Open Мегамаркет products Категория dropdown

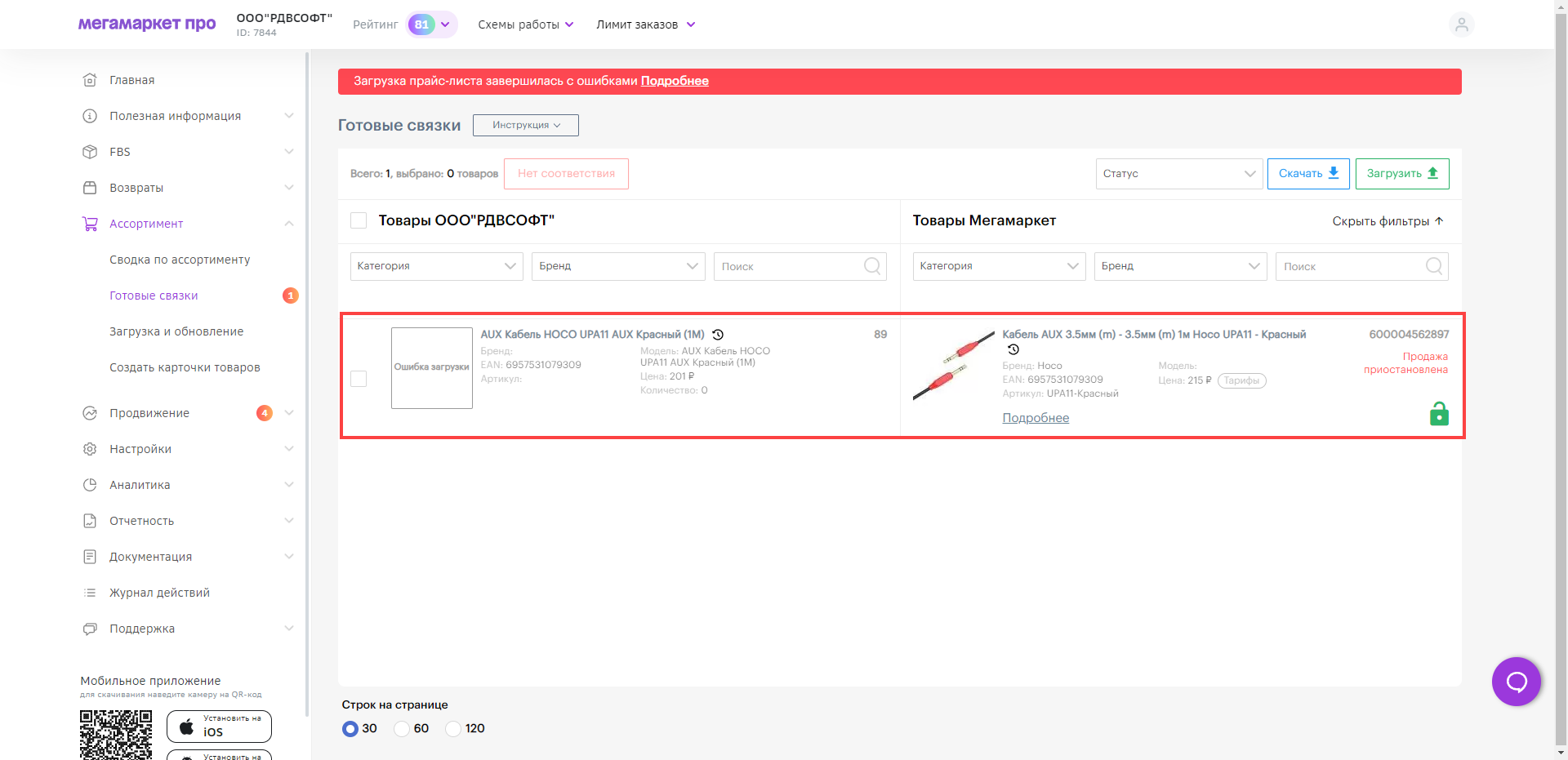coord(1000,266)
